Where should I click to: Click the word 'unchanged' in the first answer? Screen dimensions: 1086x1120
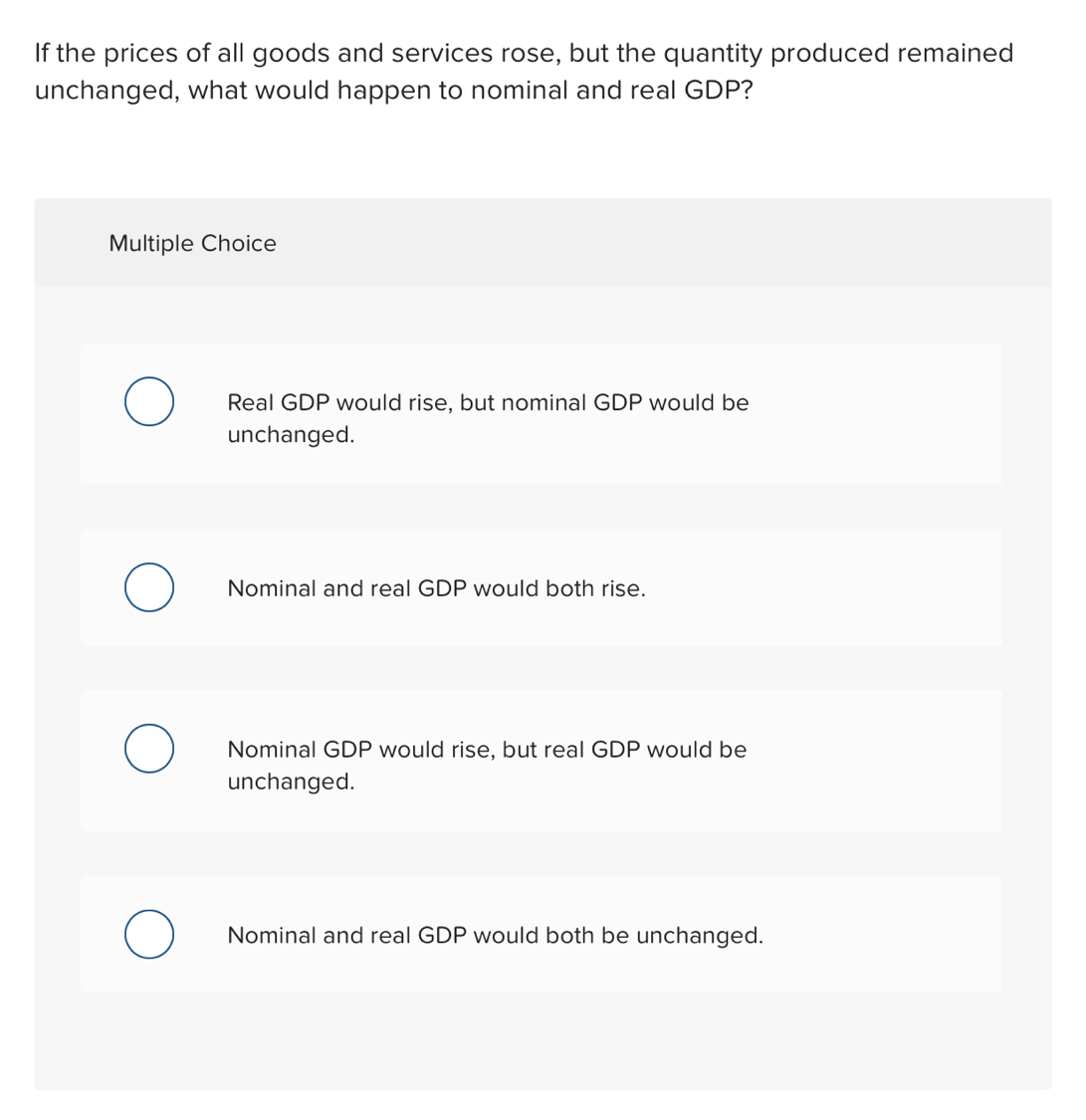(291, 434)
